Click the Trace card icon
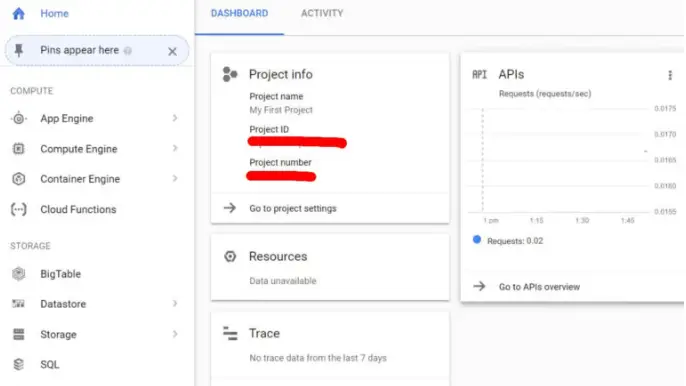Image resolution: width=686 pixels, height=386 pixels. coord(230,333)
